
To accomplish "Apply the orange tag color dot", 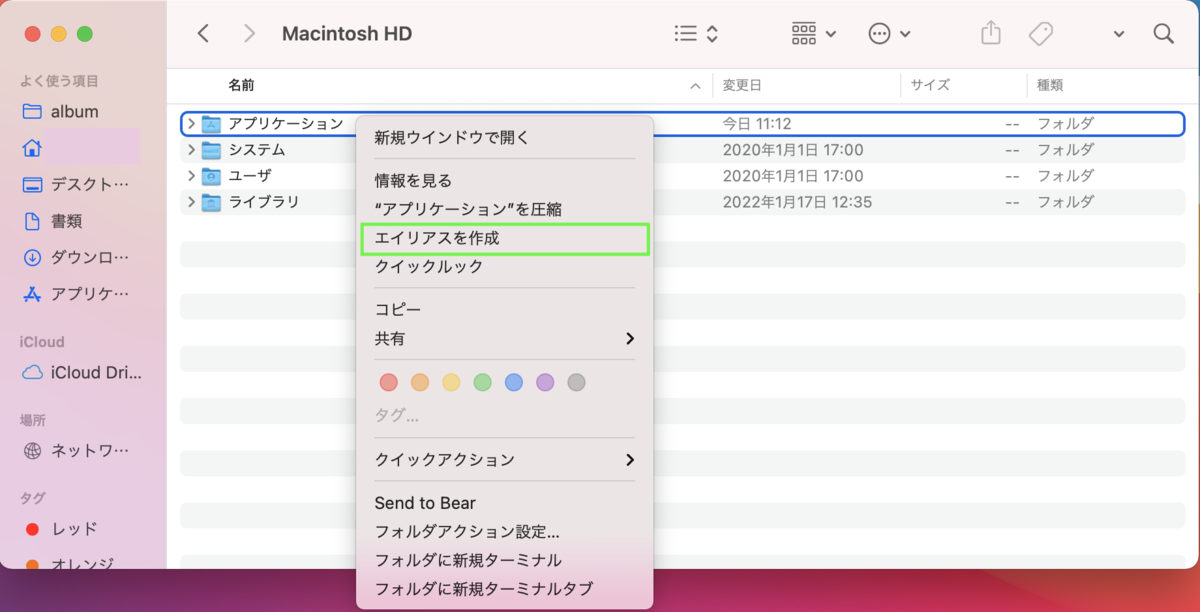I will (420, 382).
